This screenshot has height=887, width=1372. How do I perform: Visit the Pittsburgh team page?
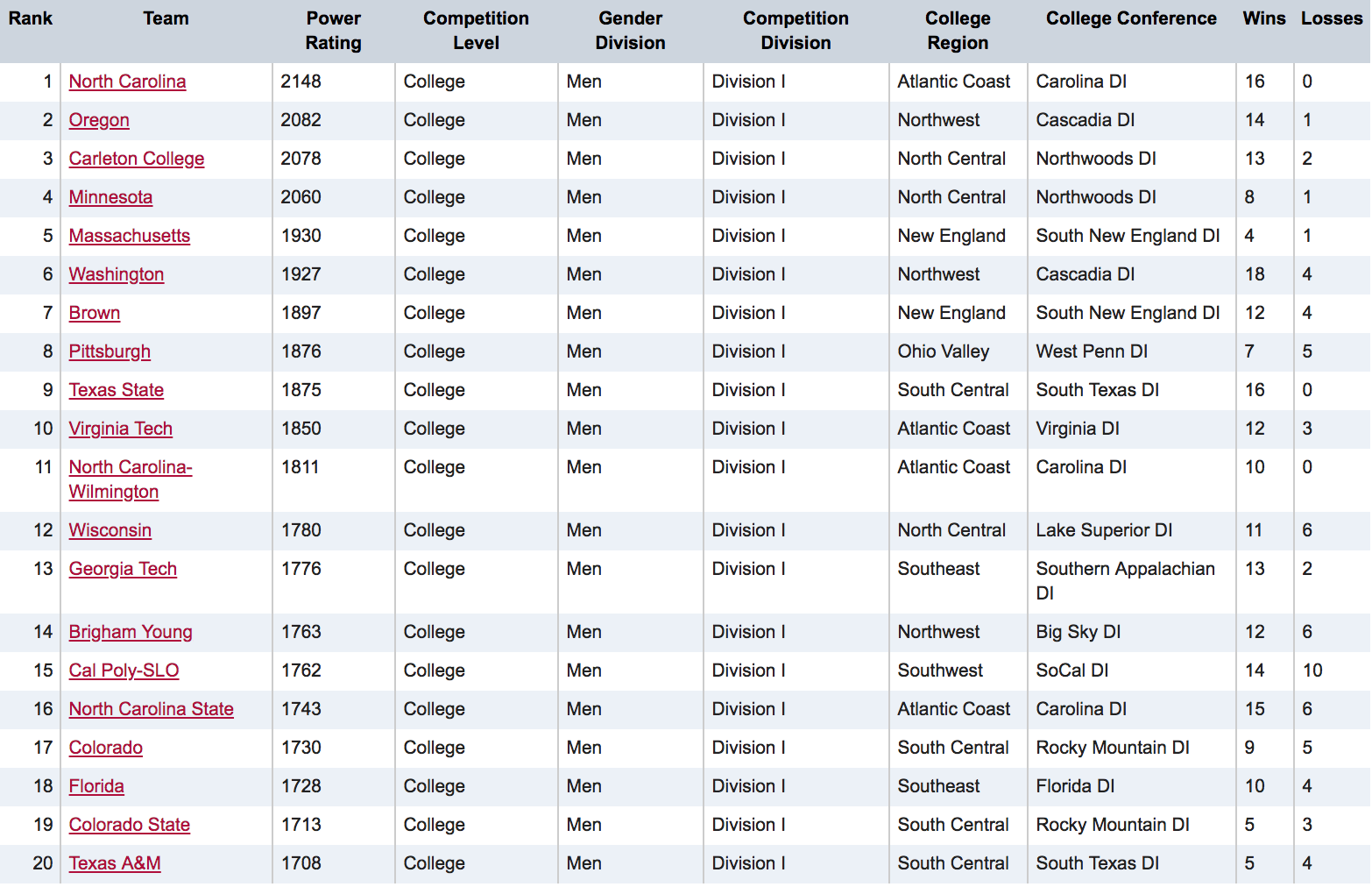tap(110, 351)
